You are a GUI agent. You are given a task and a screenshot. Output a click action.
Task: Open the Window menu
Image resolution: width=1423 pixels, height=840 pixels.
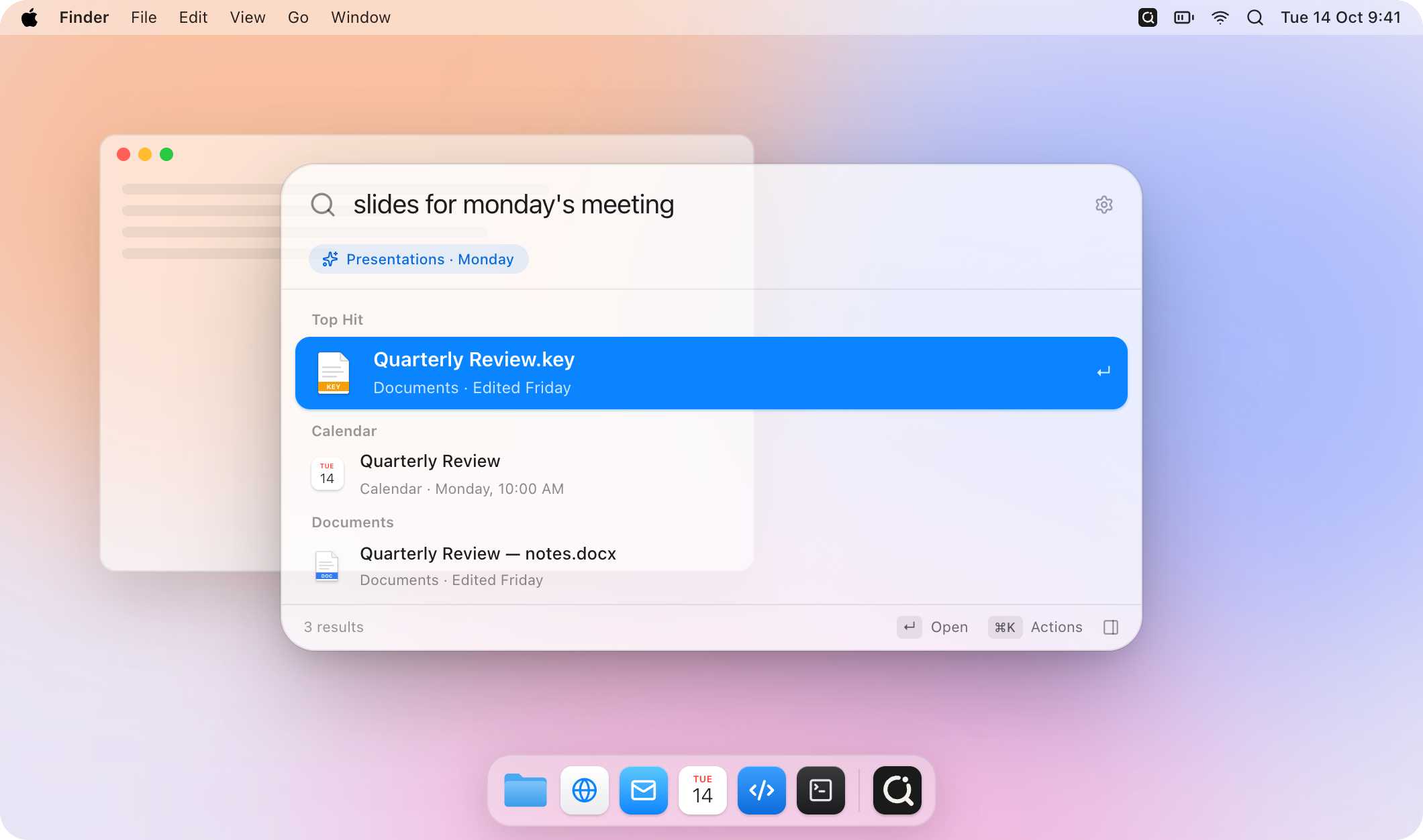pos(360,17)
